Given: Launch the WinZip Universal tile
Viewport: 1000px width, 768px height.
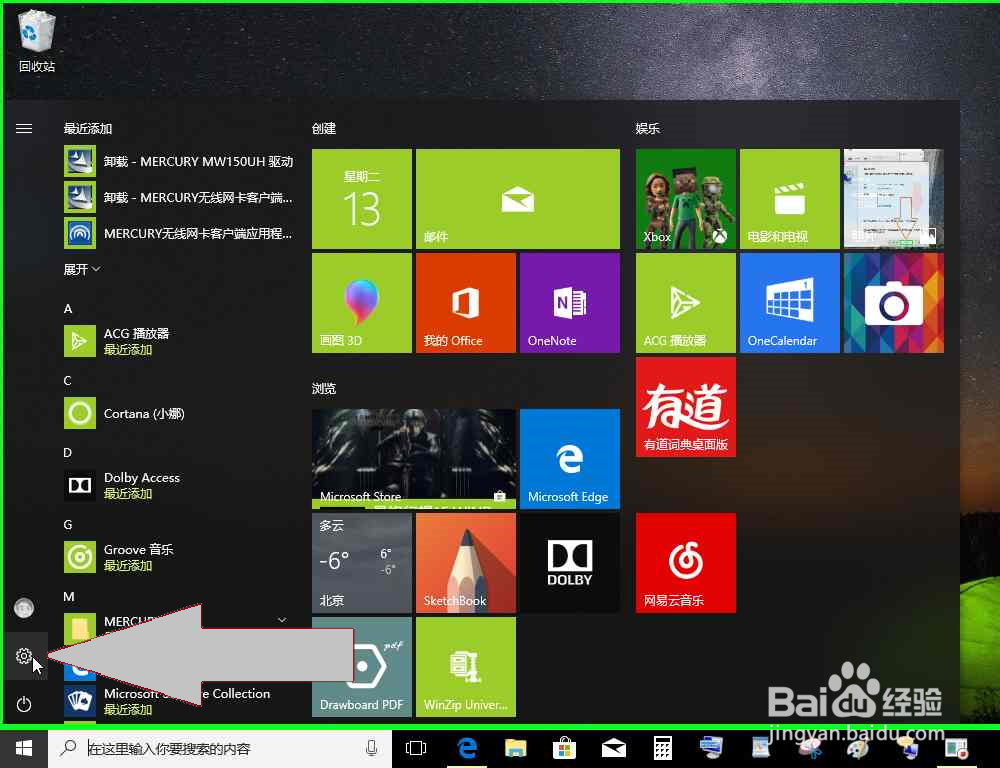Looking at the screenshot, I should [x=466, y=667].
